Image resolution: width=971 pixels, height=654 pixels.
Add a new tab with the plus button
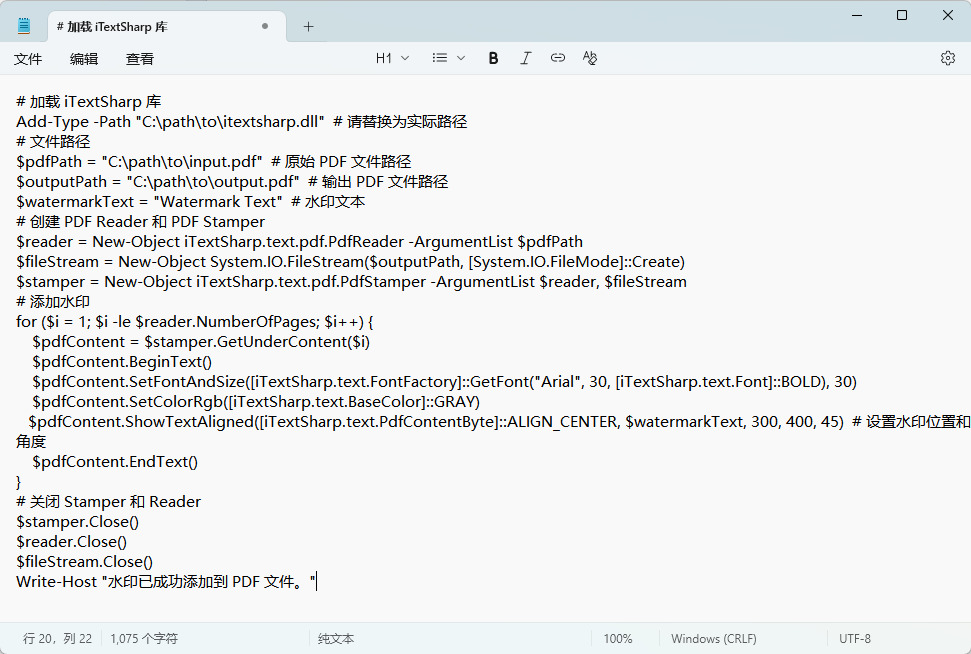[308, 27]
